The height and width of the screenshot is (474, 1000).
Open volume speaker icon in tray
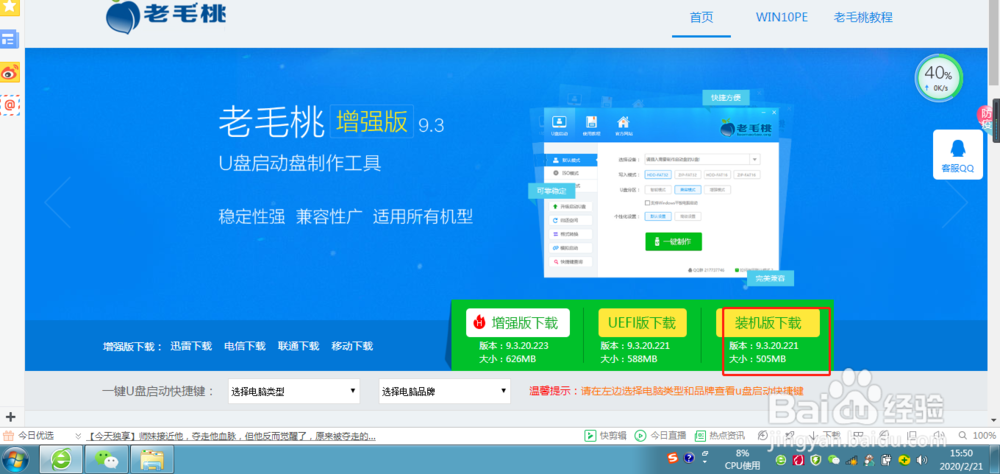click(x=920, y=459)
